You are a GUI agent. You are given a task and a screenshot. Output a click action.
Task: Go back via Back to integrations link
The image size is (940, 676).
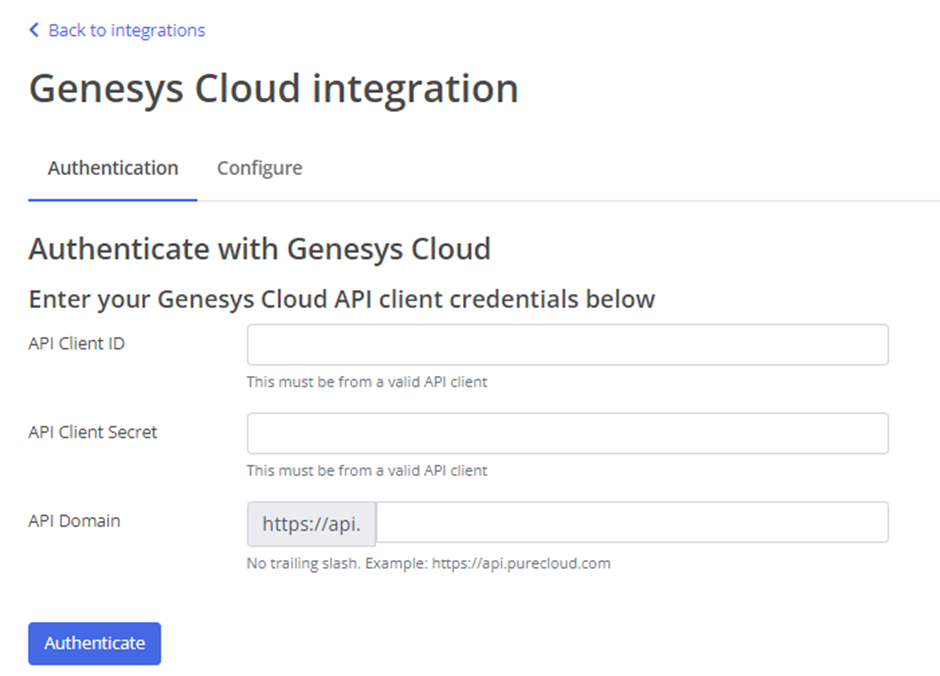point(126,30)
